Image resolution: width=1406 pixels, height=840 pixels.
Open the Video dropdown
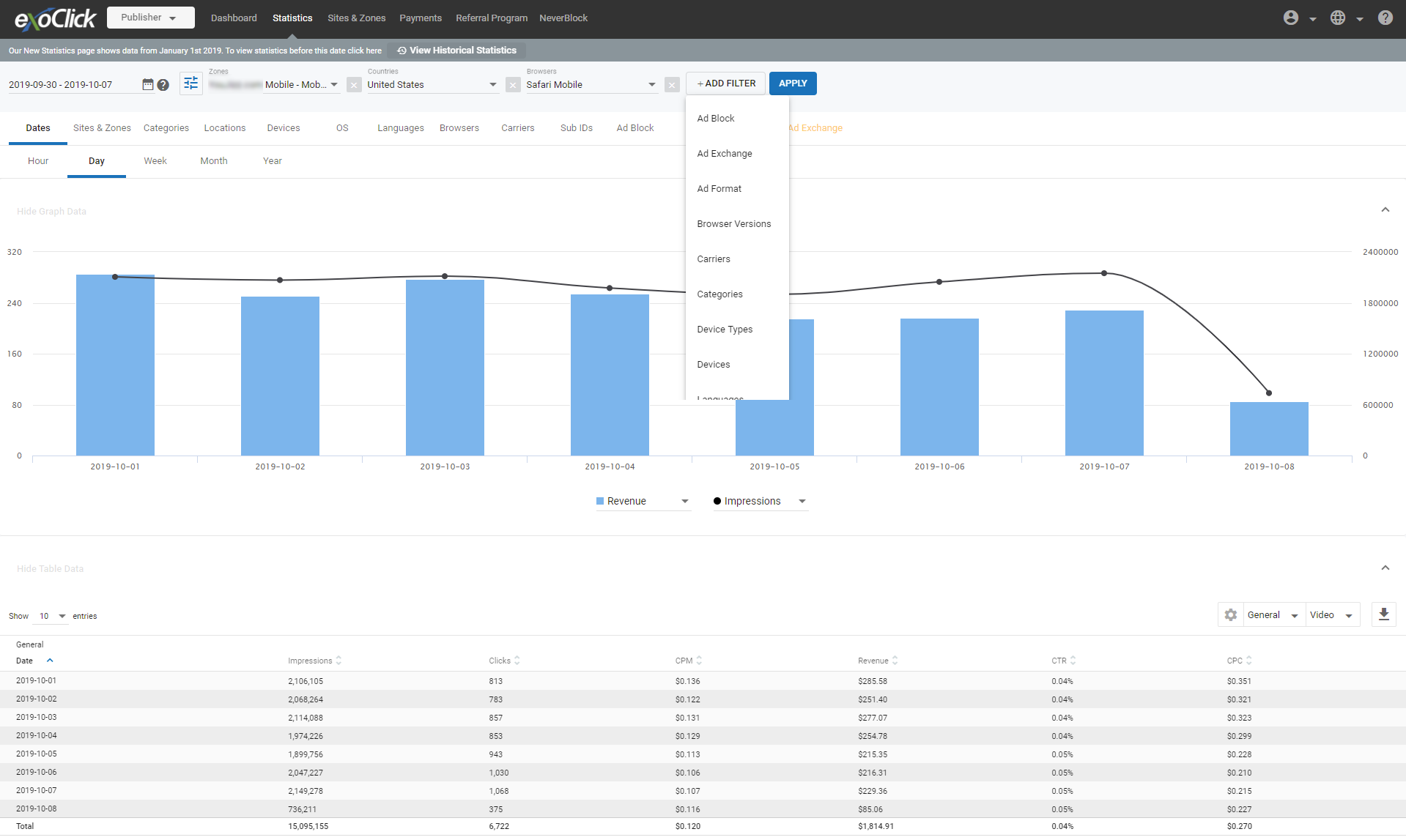[x=1331, y=615]
